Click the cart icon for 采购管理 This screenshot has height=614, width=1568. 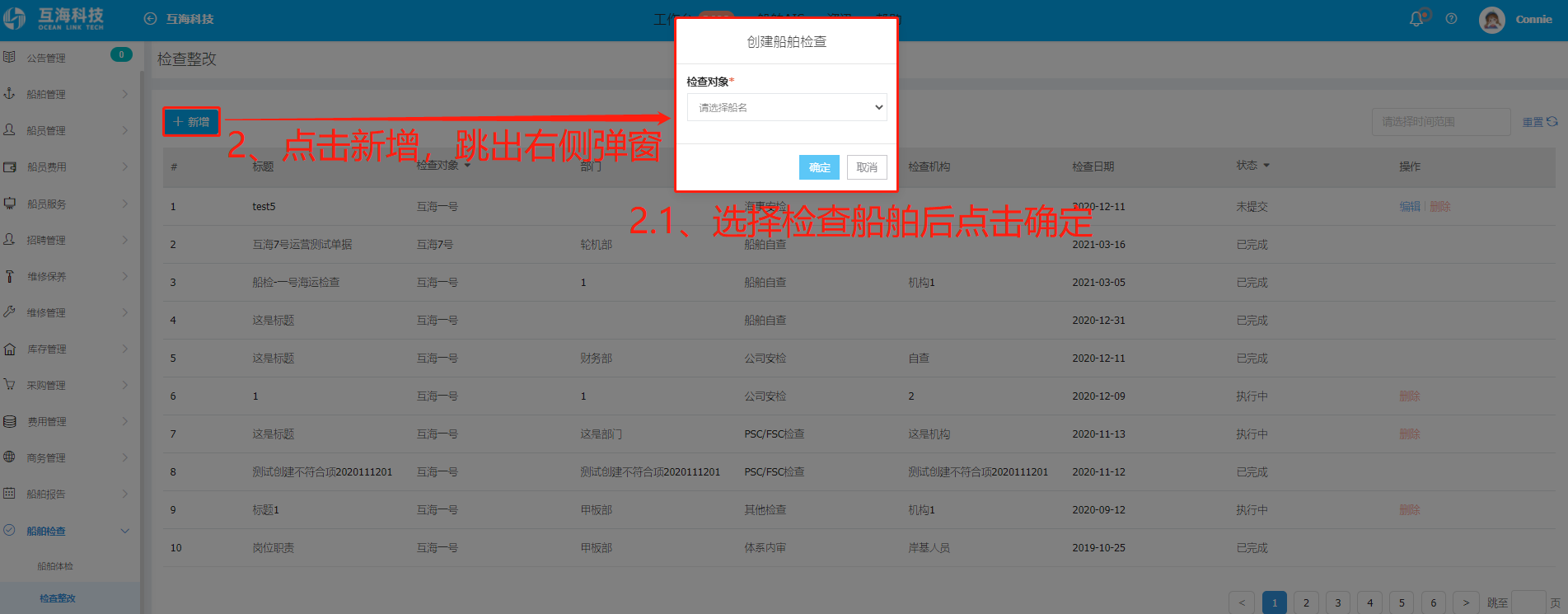point(9,384)
